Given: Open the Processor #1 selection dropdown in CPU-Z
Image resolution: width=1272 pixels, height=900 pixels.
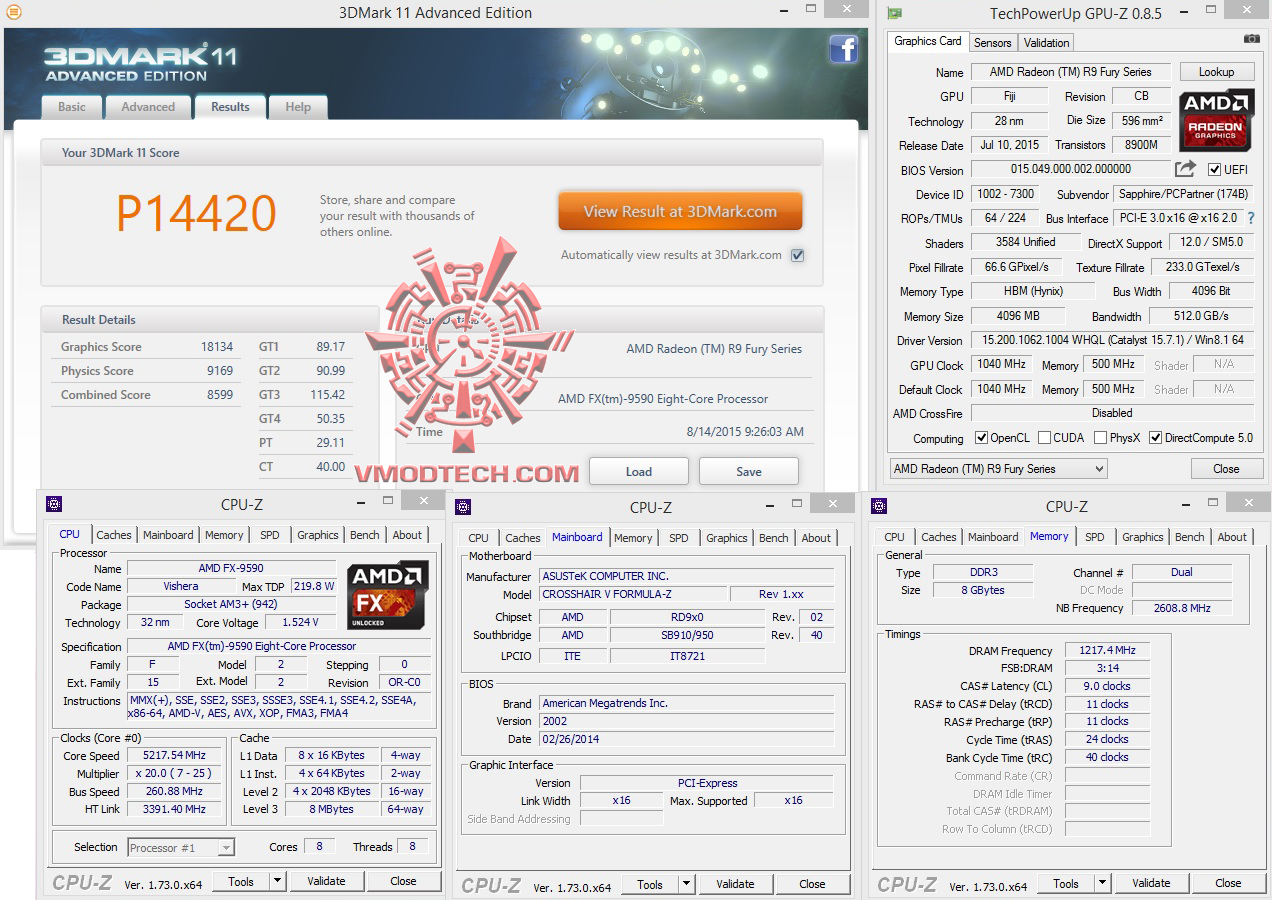Looking at the screenshot, I should coord(228,847).
